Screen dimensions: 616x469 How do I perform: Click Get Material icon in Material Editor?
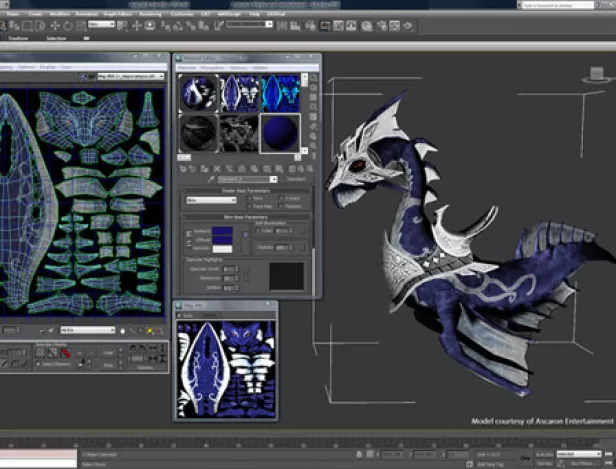183,169
